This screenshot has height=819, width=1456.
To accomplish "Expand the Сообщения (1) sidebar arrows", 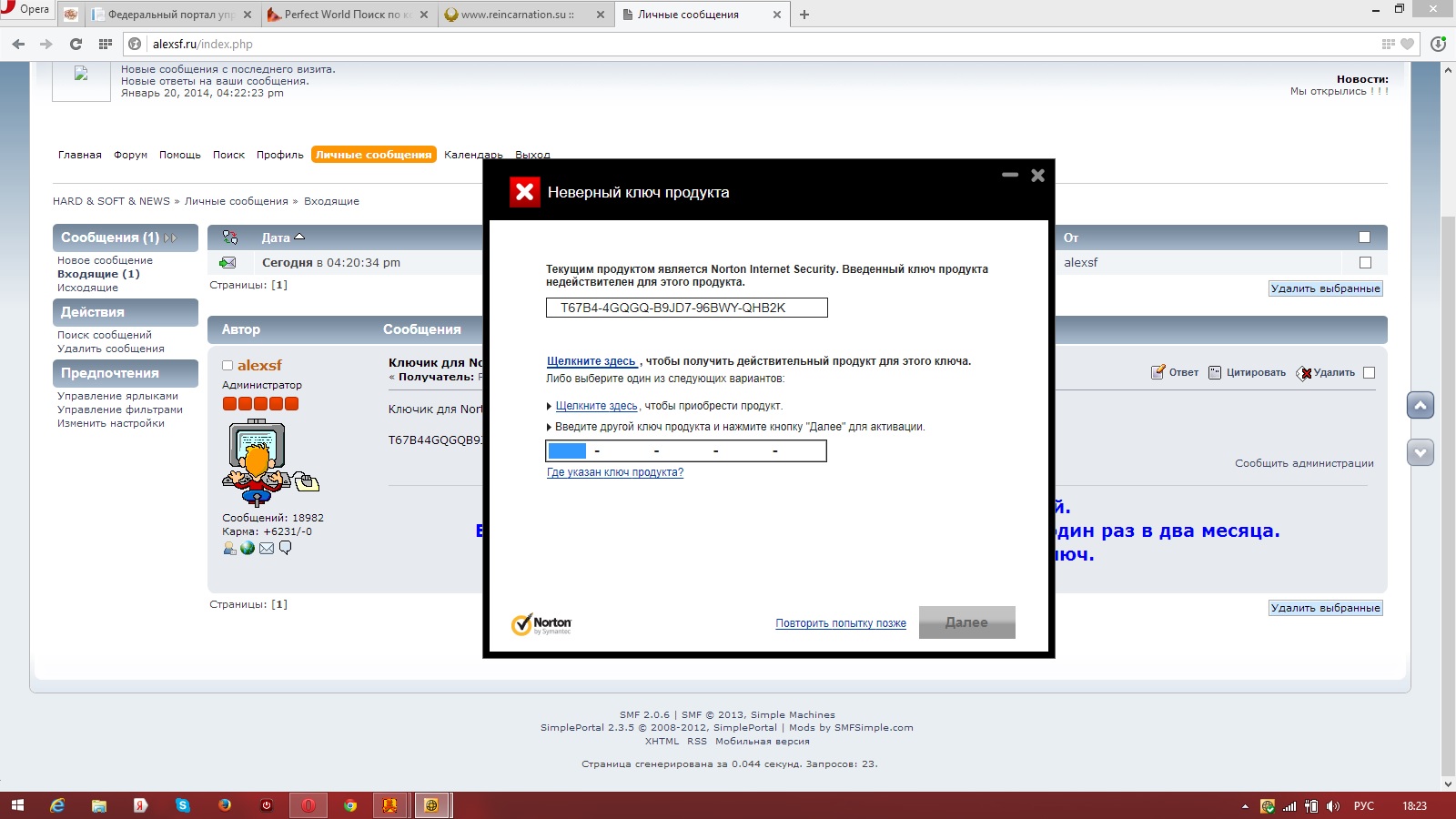I will point(170,238).
